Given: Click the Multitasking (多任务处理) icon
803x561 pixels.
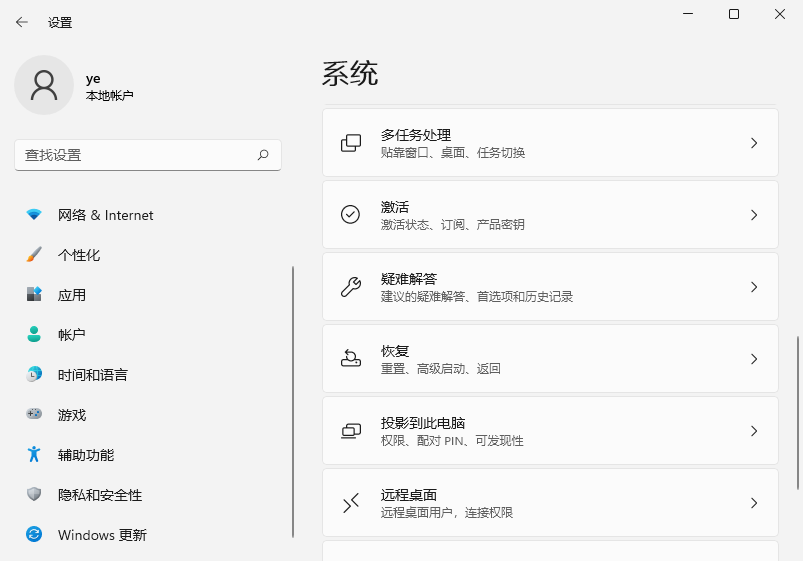Looking at the screenshot, I should 351,143.
